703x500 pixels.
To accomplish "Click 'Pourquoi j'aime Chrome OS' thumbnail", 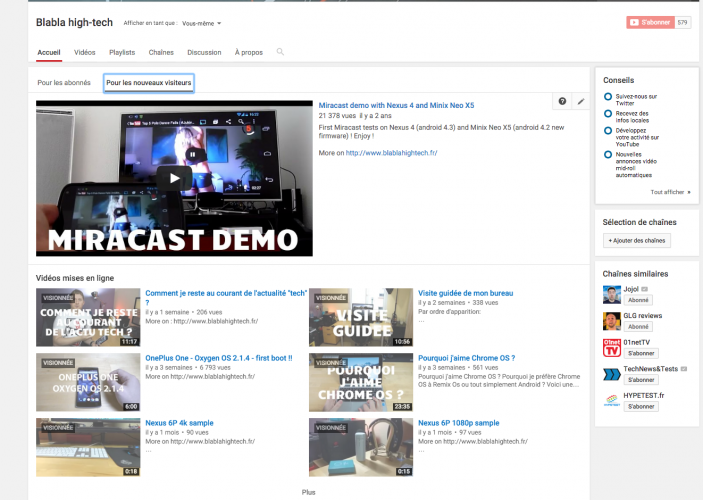I will coord(361,382).
